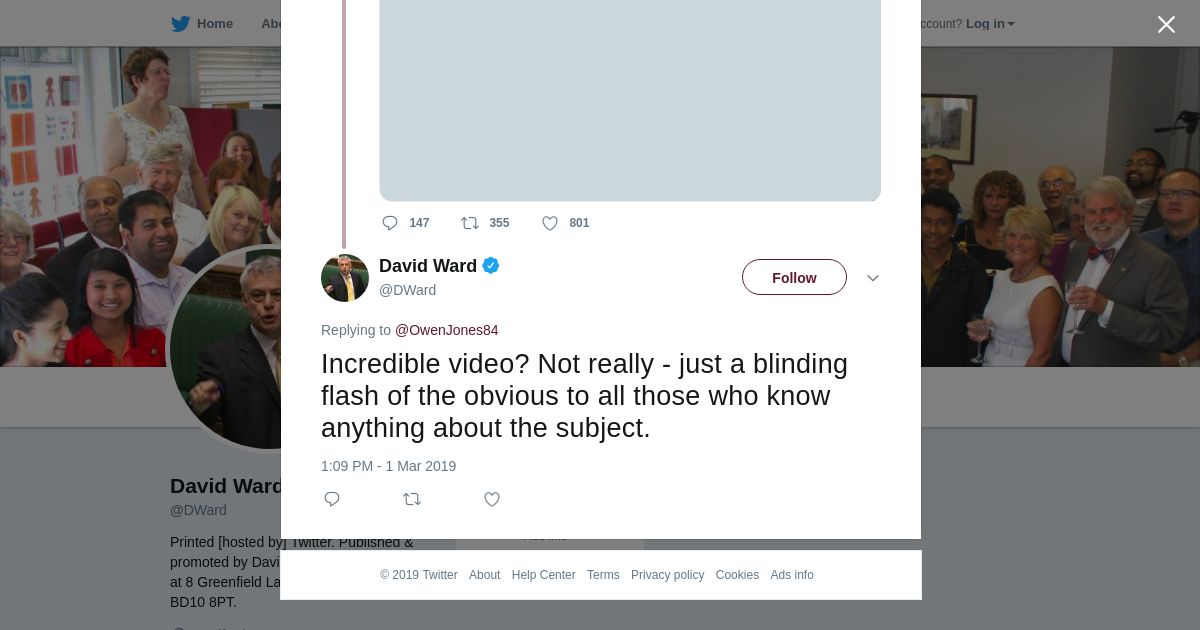Open David Ward's small avatar in tweet
The height and width of the screenshot is (630, 1200).
pyautogui.click(x=345, y=278)
